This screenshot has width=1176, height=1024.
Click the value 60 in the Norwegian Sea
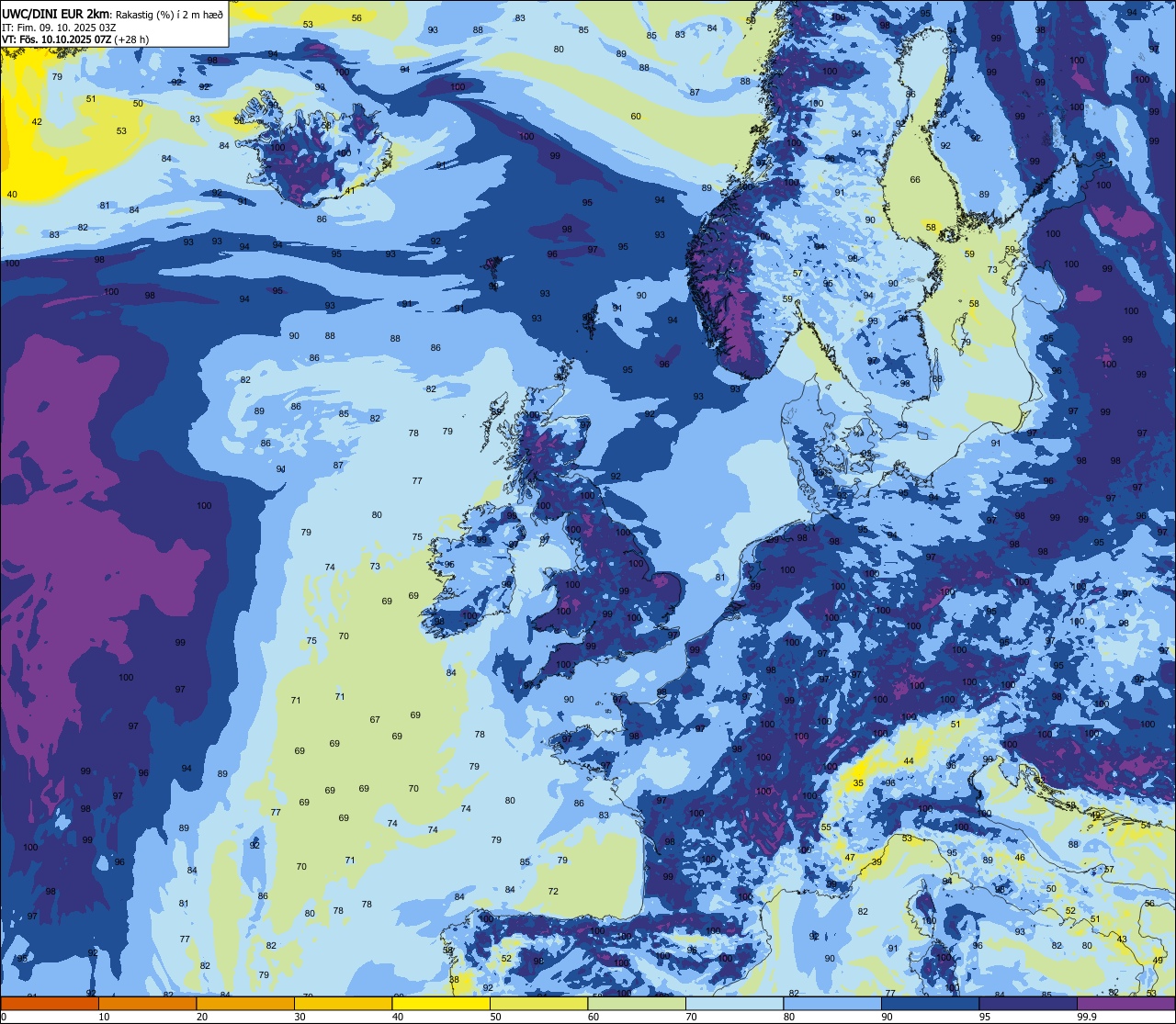[636, 117]
